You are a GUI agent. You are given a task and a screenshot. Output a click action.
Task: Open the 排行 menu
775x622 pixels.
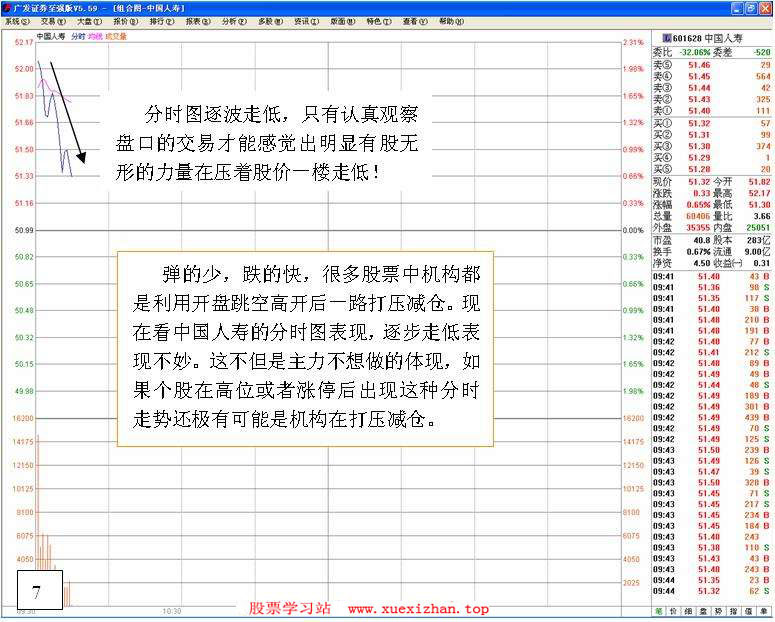(x=162, y=22)
